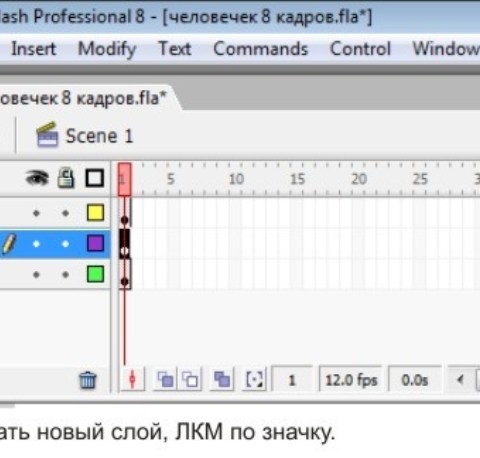Toggle show all layers as outlines square icon
480x458 pixels.
click(95, 178)
